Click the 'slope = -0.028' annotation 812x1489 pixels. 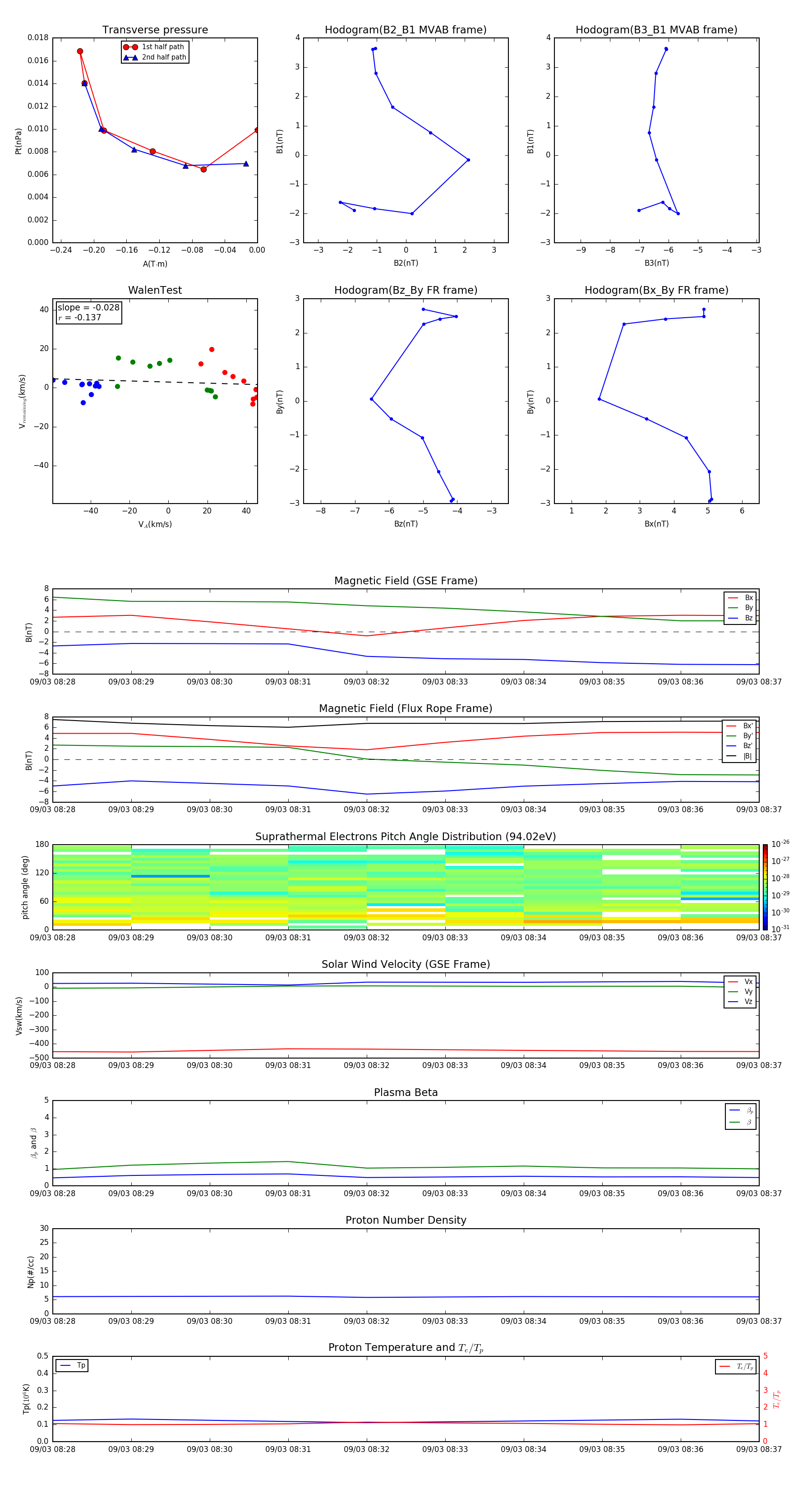tap(88, 308)
